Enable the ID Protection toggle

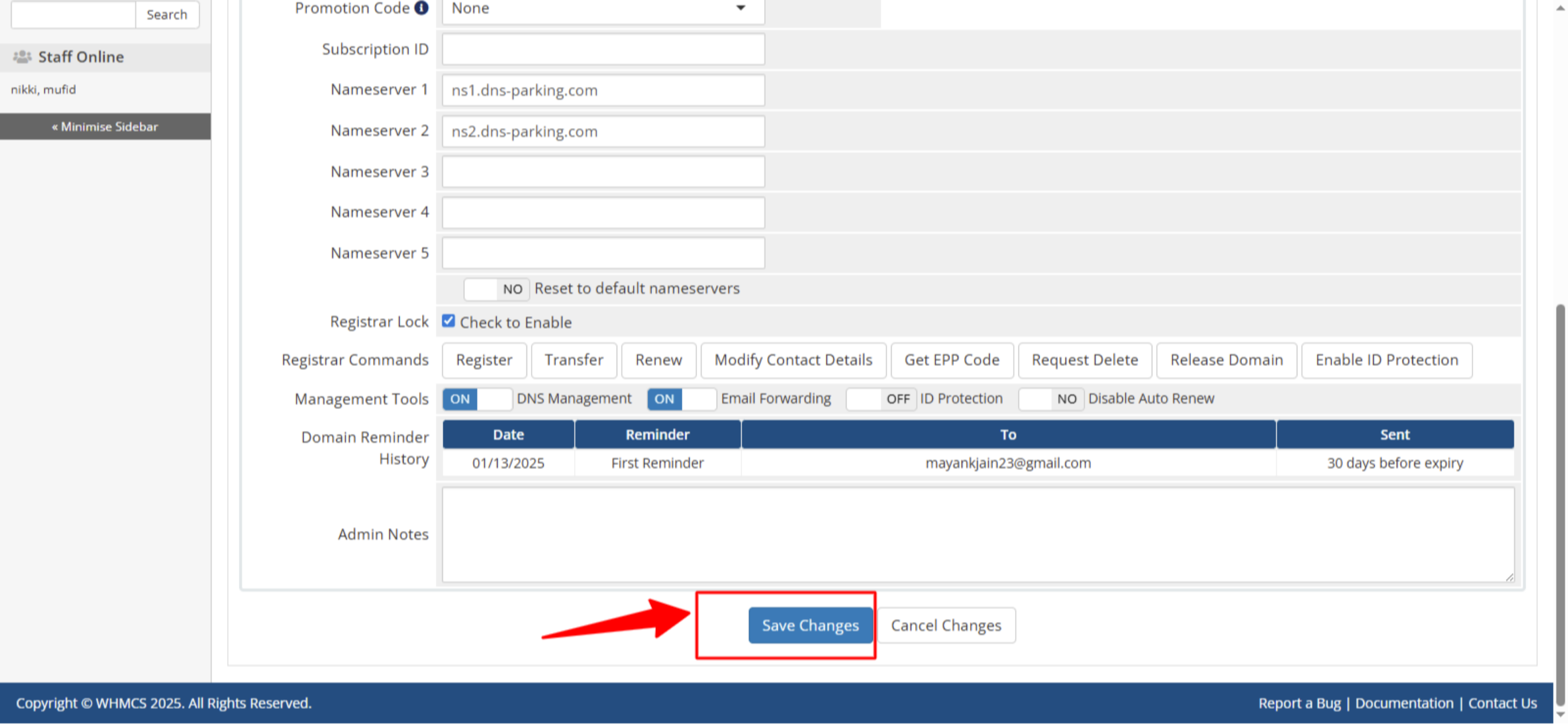point(880,399)
